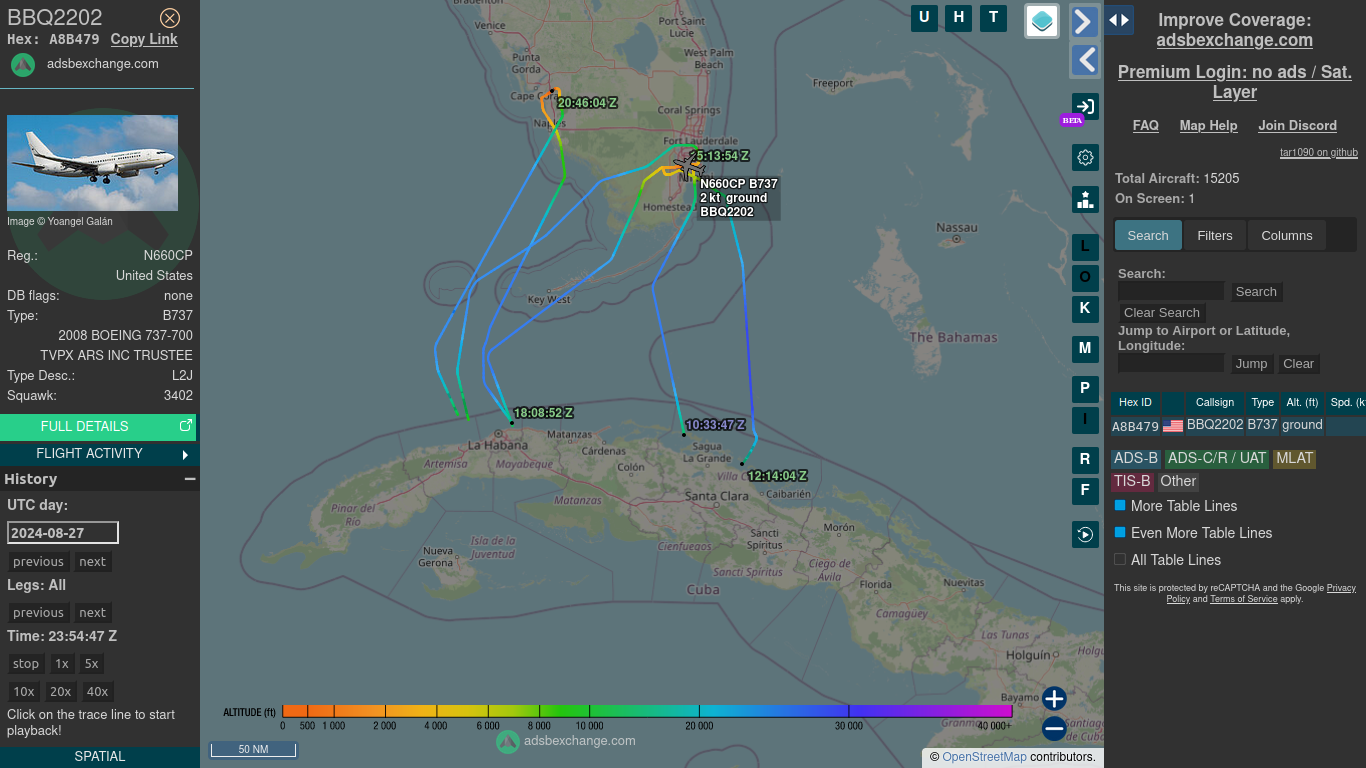Click the adsbexchange.com logo icon in sidebar
The height and width of the screenshot is (768, 1366).
(x=23, y=64)
